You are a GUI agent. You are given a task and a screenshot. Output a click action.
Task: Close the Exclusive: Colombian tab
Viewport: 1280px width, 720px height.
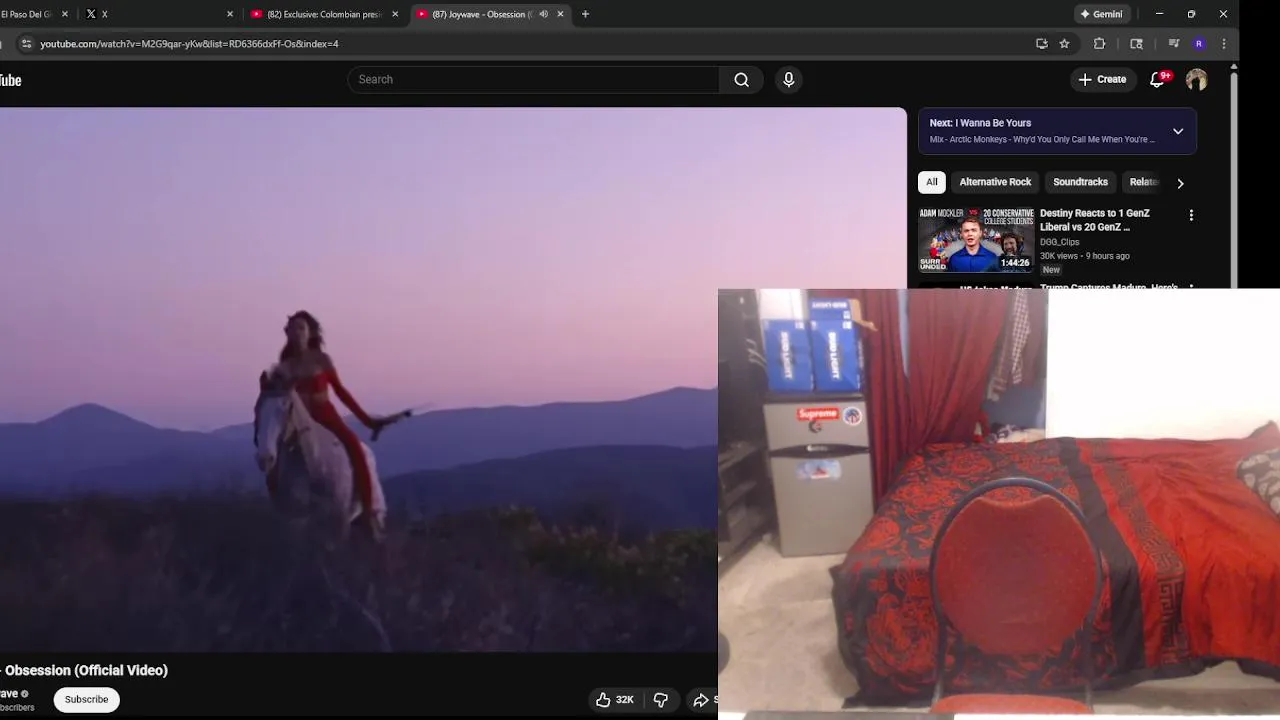(x=395, y=14)
